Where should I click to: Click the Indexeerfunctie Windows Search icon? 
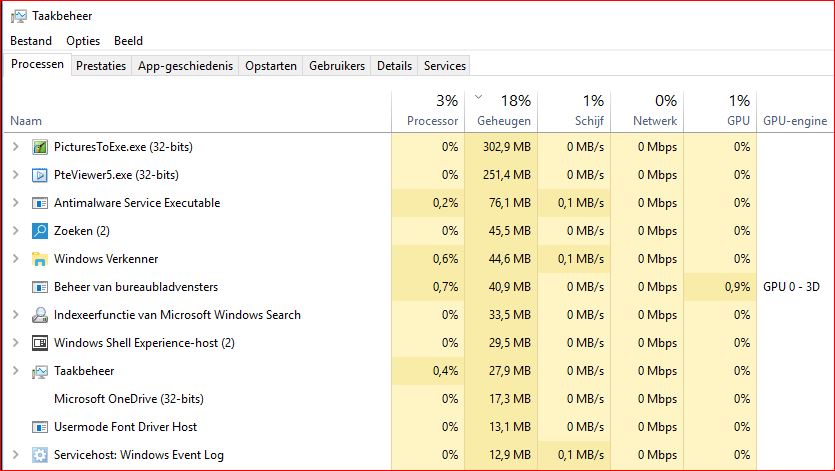pos(40,315)
